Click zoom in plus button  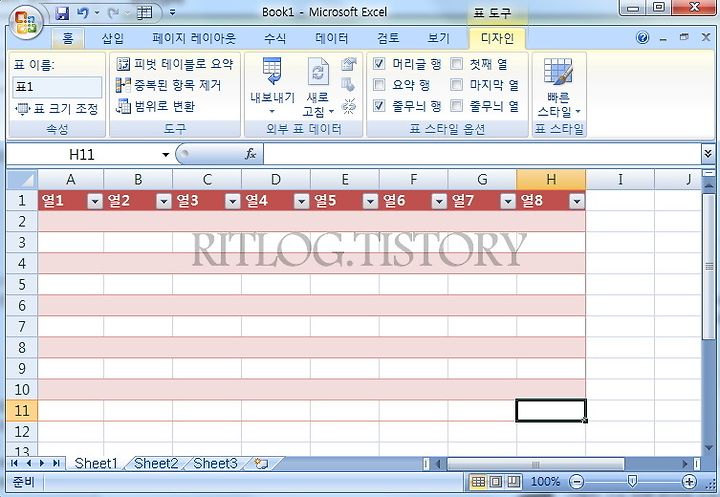(689, 482)
